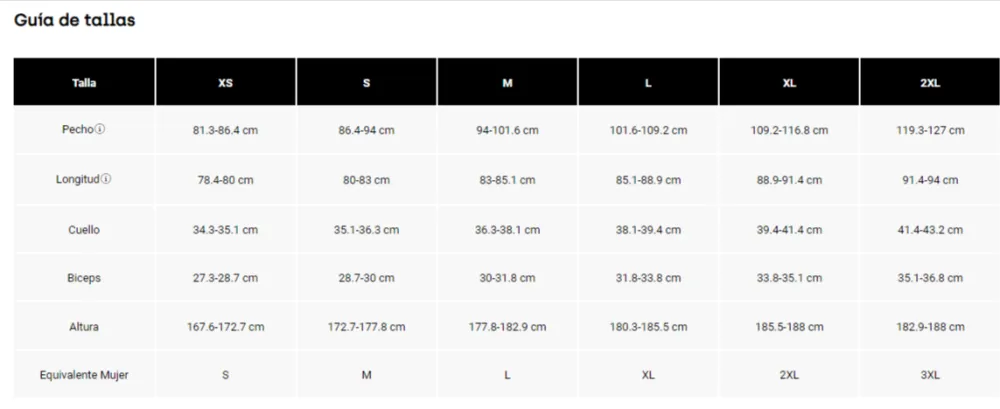Click the info icon next to Longitud

(x=107, y=180)
